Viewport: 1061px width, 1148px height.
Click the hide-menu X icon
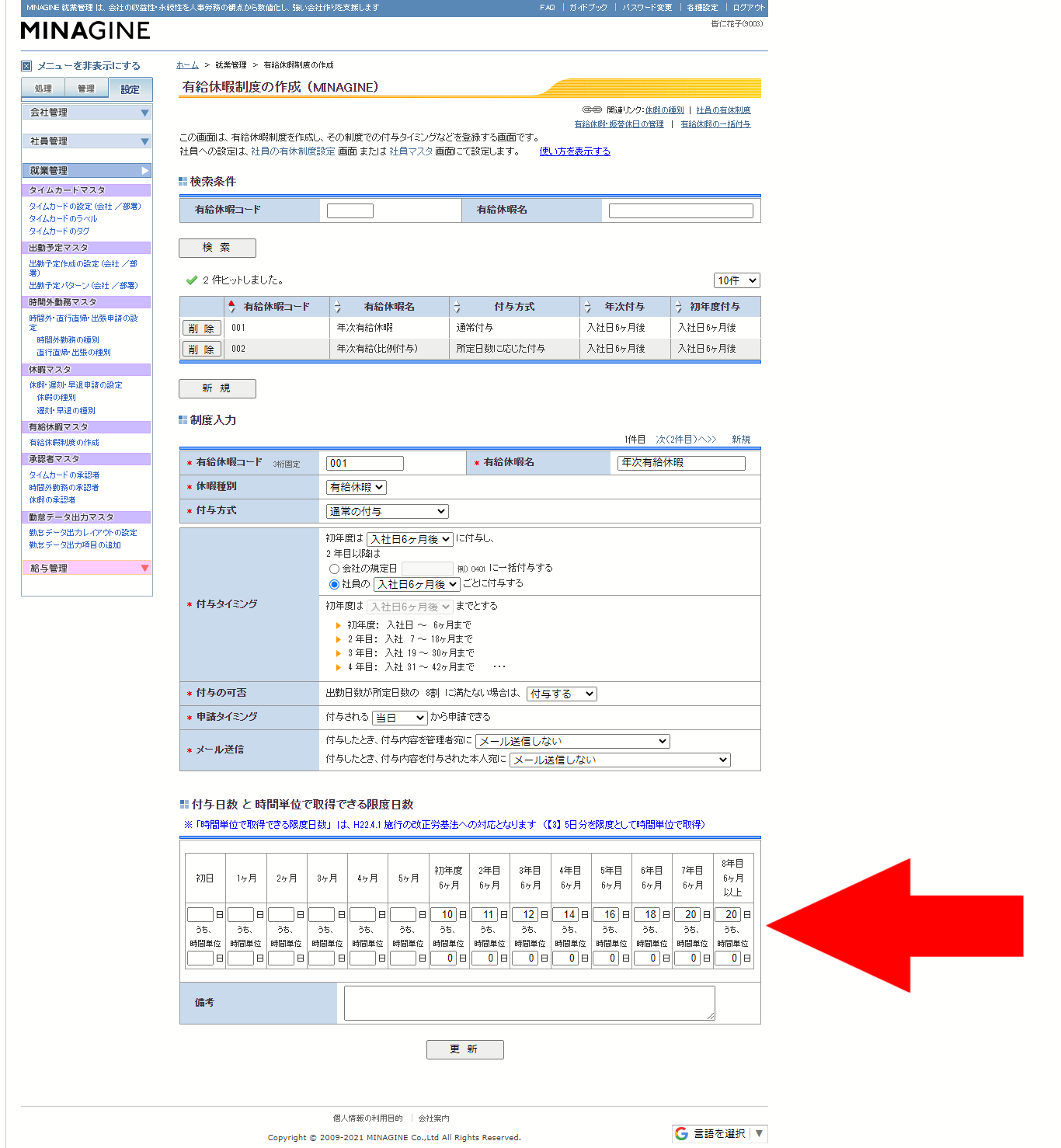coord(26,66)
